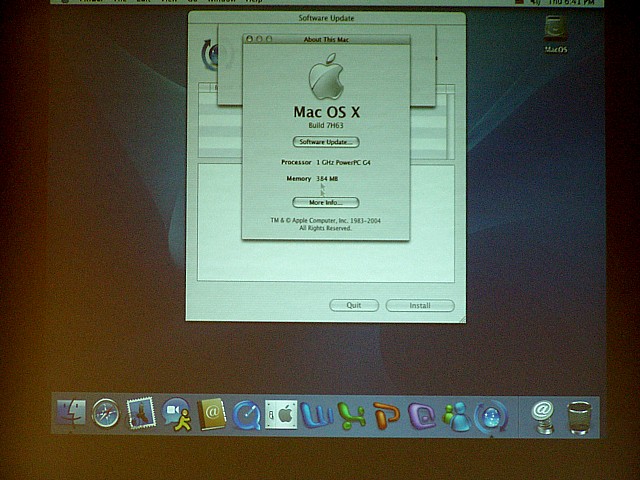
Task: Click Software Update window's globe icon
Action: [x=209, y=55]
